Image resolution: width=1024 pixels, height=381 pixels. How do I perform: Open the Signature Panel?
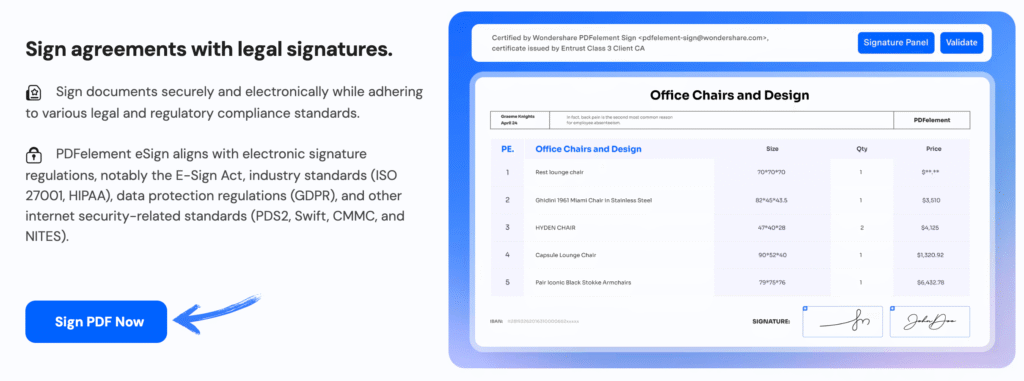tap(896, 42)
